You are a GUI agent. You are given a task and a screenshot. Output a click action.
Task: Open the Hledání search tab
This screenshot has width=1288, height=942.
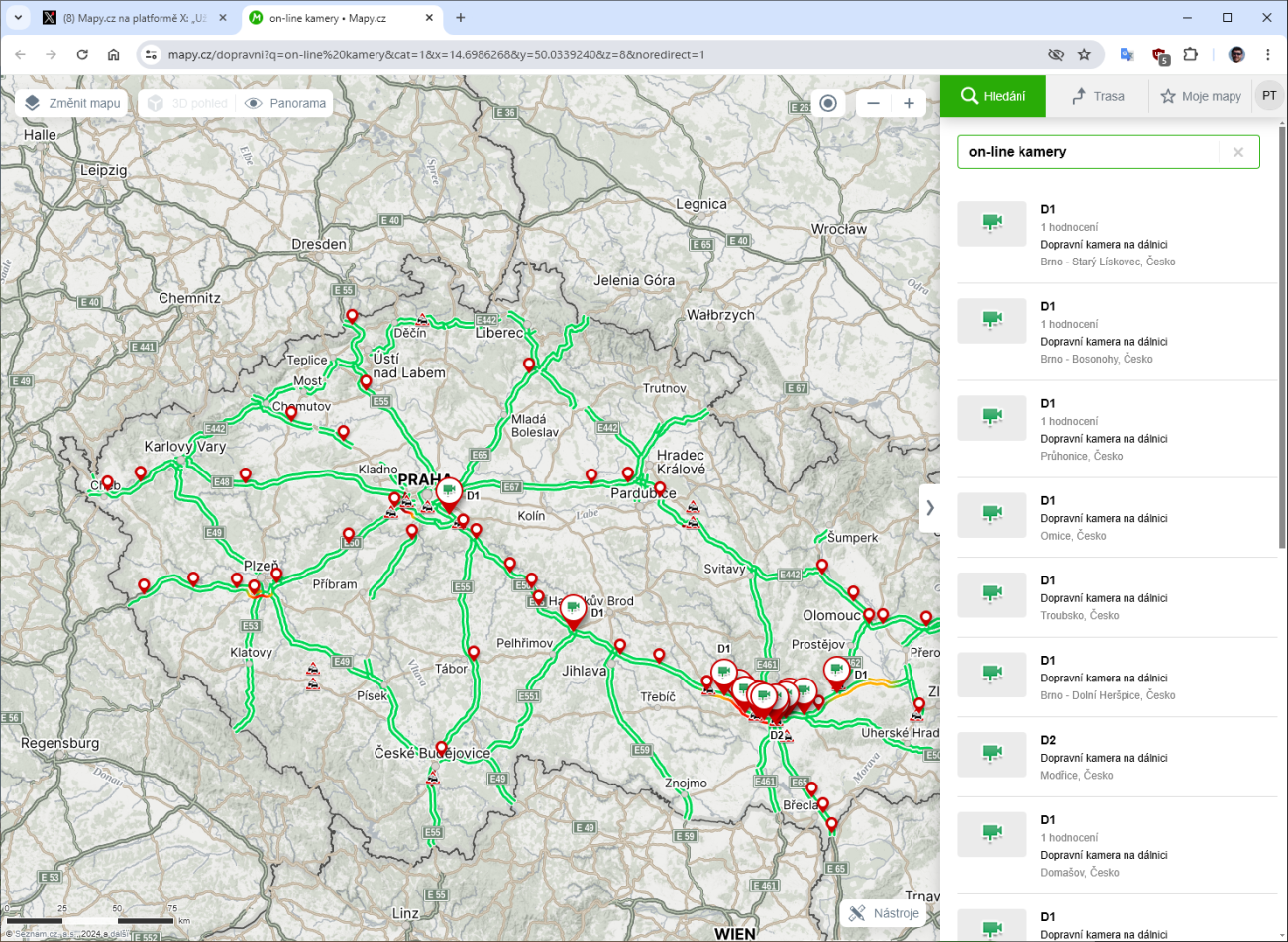[x=993, y=96]
